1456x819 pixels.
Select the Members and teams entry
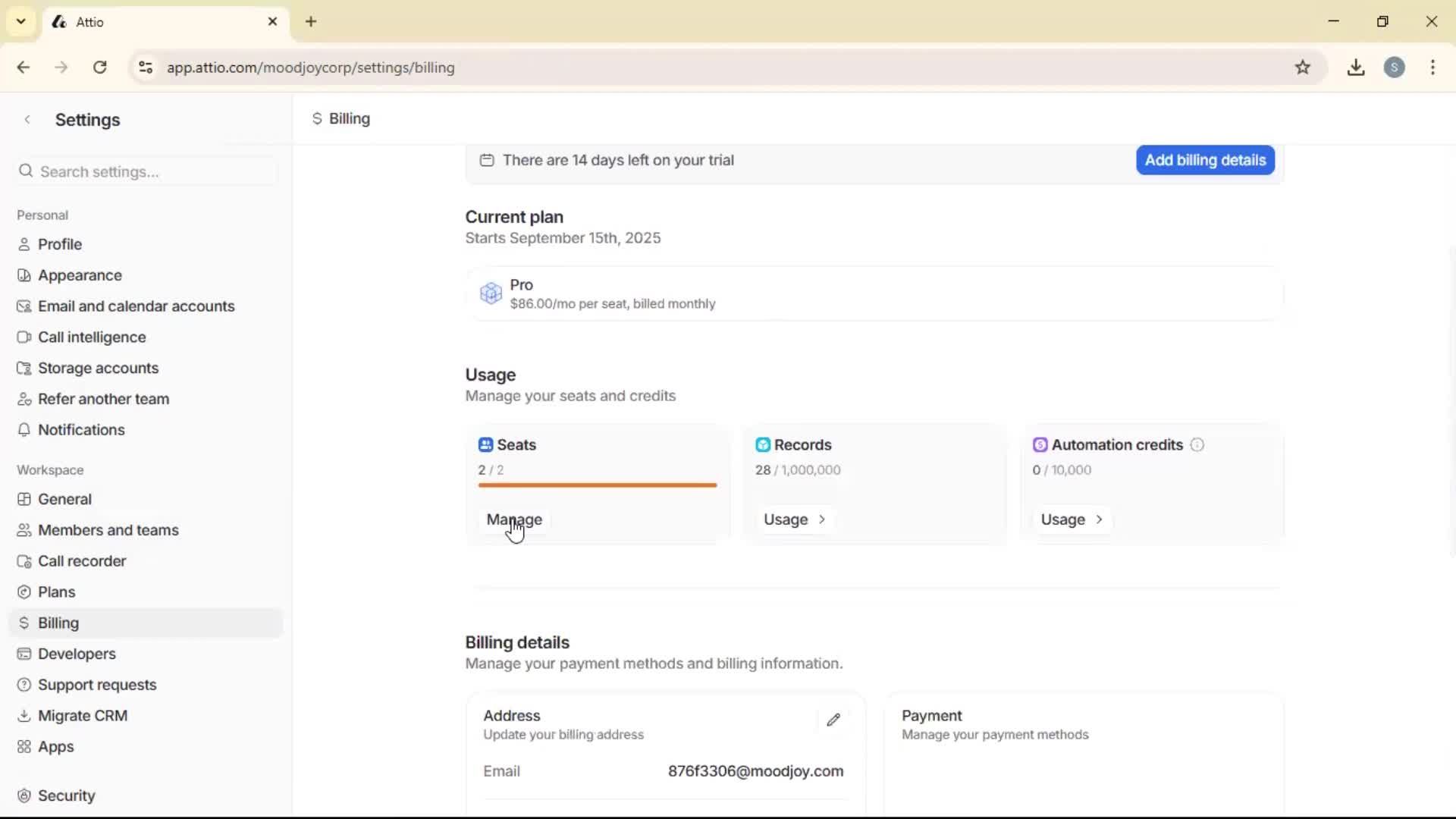[108, 530]
